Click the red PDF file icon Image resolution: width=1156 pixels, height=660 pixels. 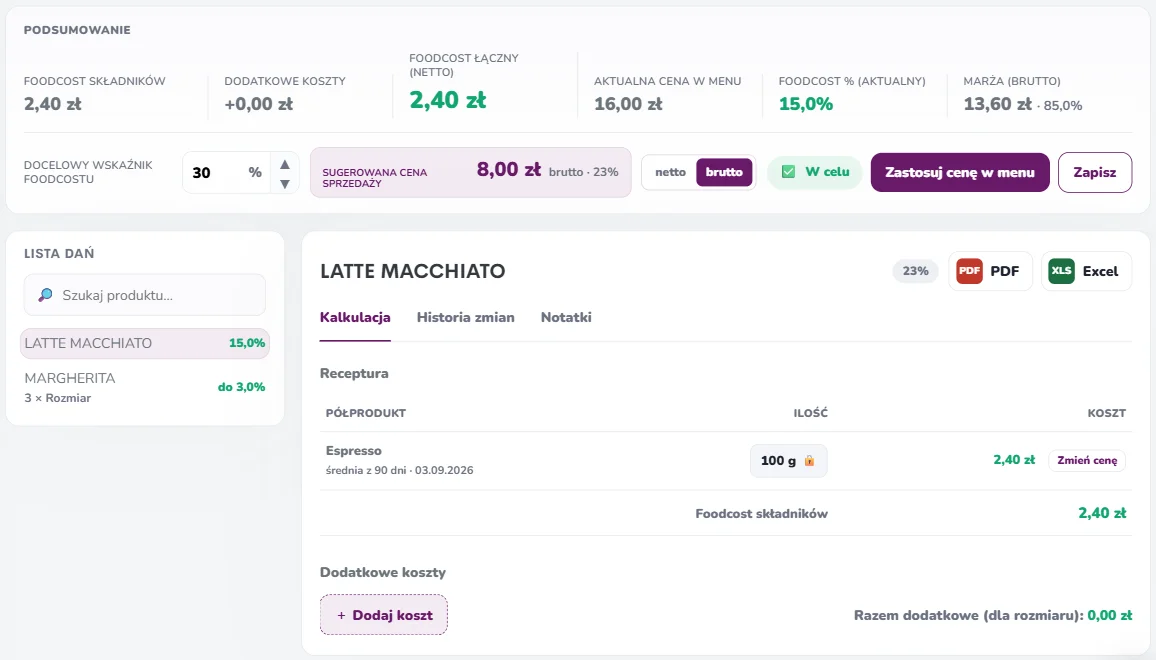click(969, 271)
